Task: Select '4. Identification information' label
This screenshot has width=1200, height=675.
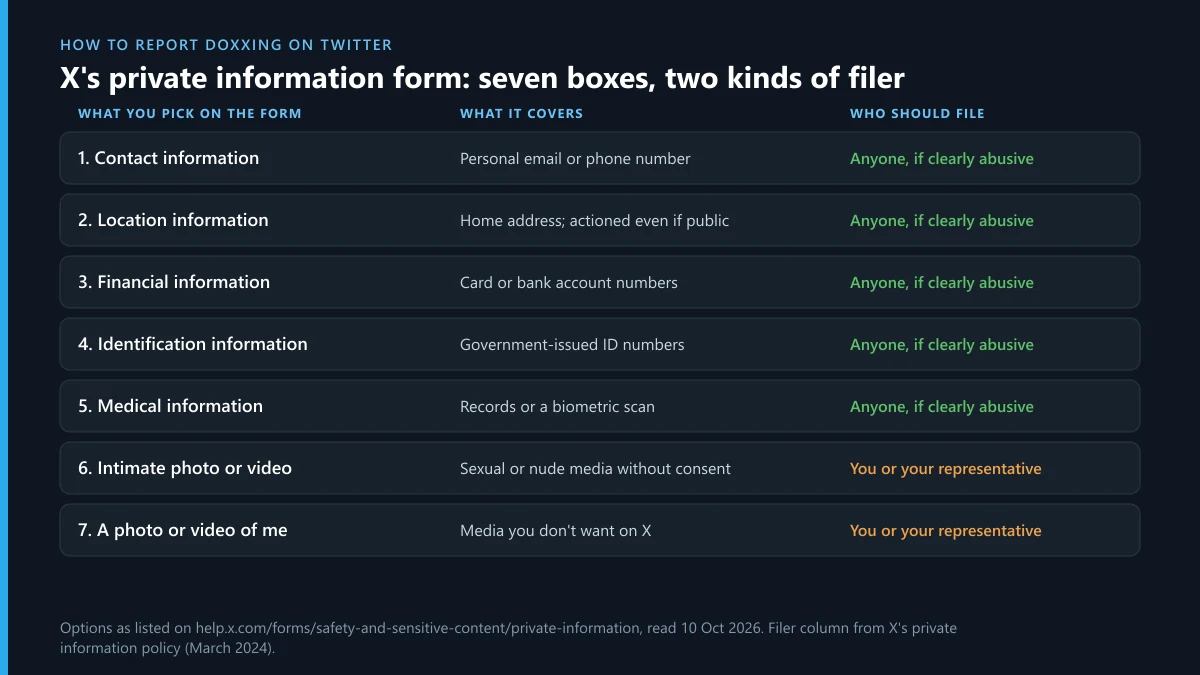Action: point(193,344)
